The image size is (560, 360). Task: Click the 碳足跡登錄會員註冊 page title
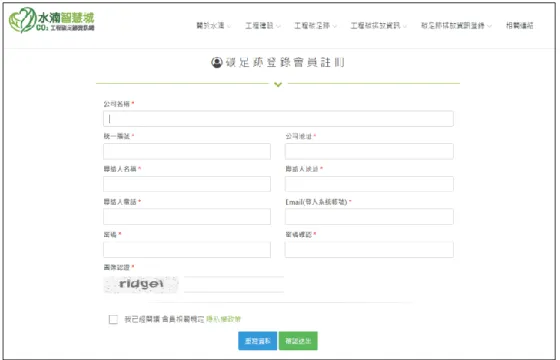285,62
